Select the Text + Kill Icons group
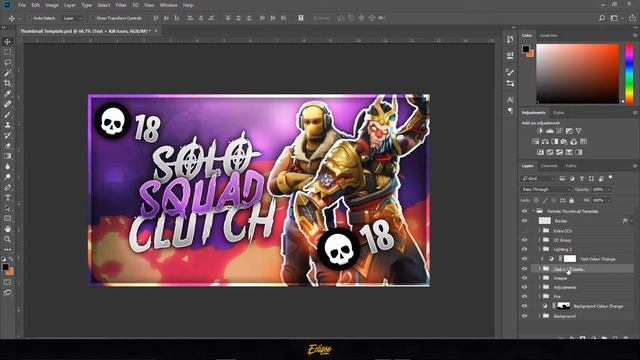 click(582, 269)
